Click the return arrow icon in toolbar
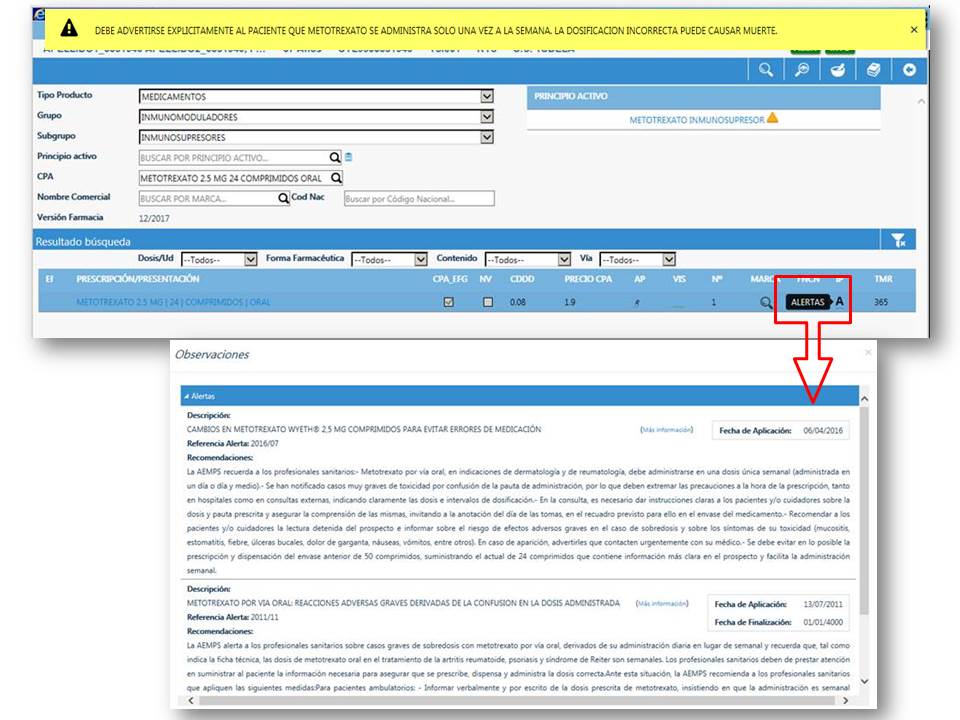960x720 pixels. pos(909,70)
